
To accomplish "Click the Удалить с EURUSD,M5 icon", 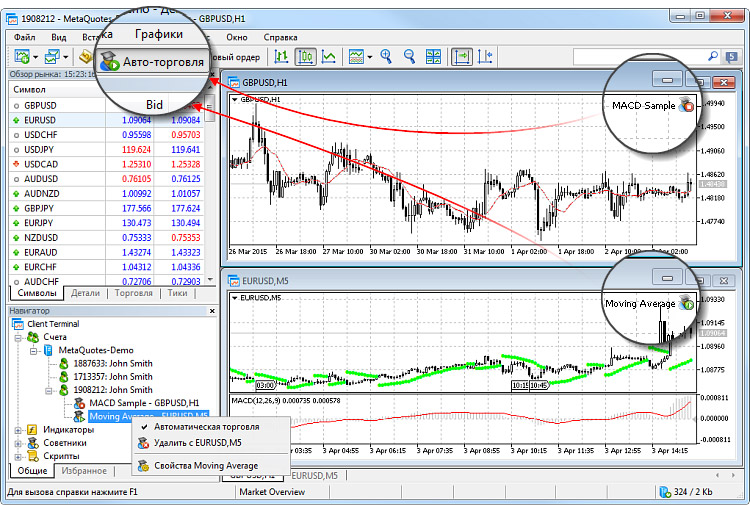I will [x=143, y=443].
